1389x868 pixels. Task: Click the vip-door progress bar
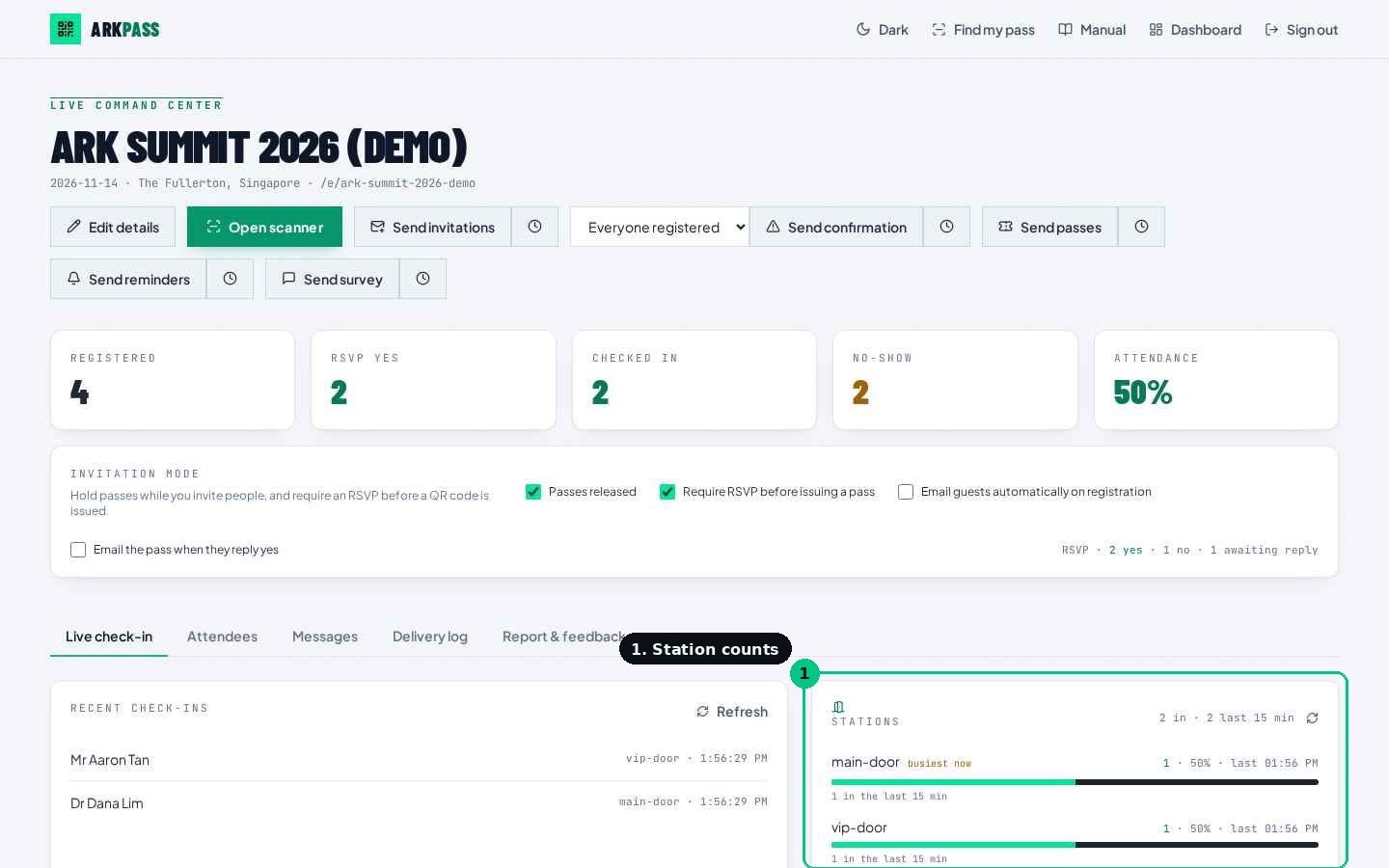[1075, 845]
